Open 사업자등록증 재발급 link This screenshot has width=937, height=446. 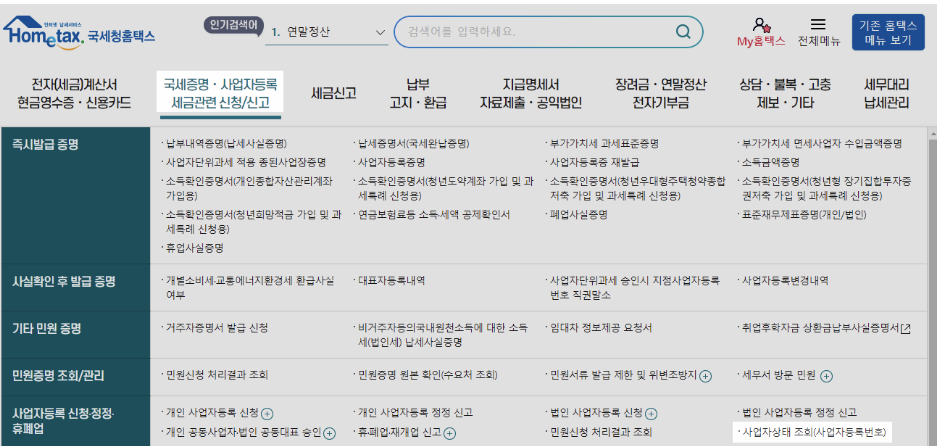pos(594,162)
